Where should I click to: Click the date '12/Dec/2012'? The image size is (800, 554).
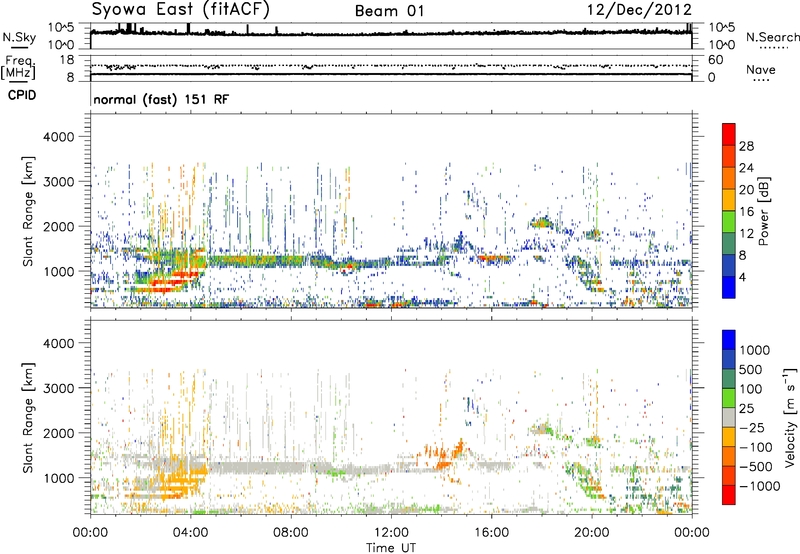pos(639,10)
